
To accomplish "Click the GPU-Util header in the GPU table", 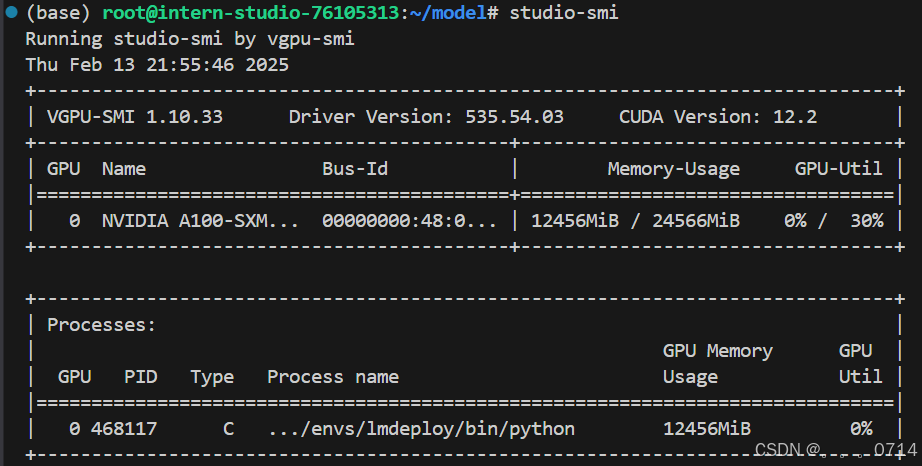I will click(838, 169).
